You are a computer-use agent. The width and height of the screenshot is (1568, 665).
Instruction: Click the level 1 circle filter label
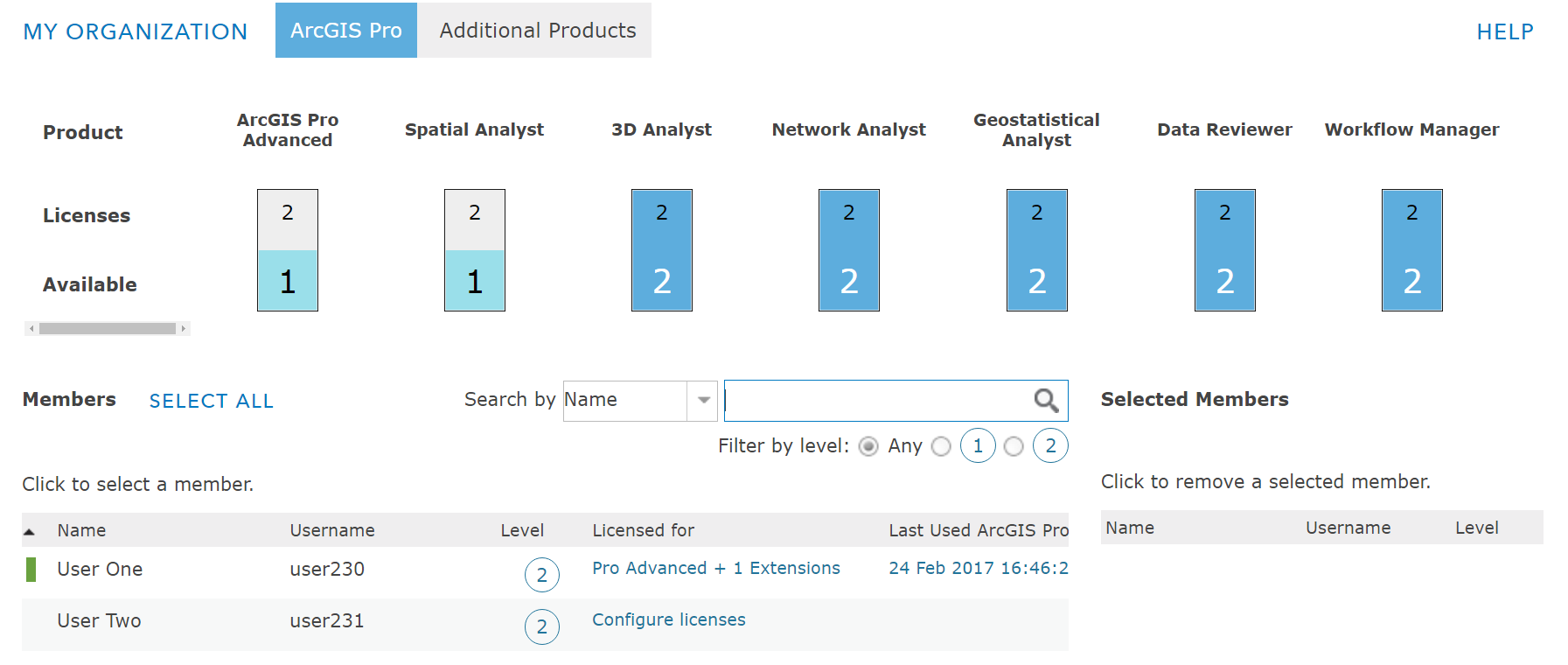click(978, 446)
